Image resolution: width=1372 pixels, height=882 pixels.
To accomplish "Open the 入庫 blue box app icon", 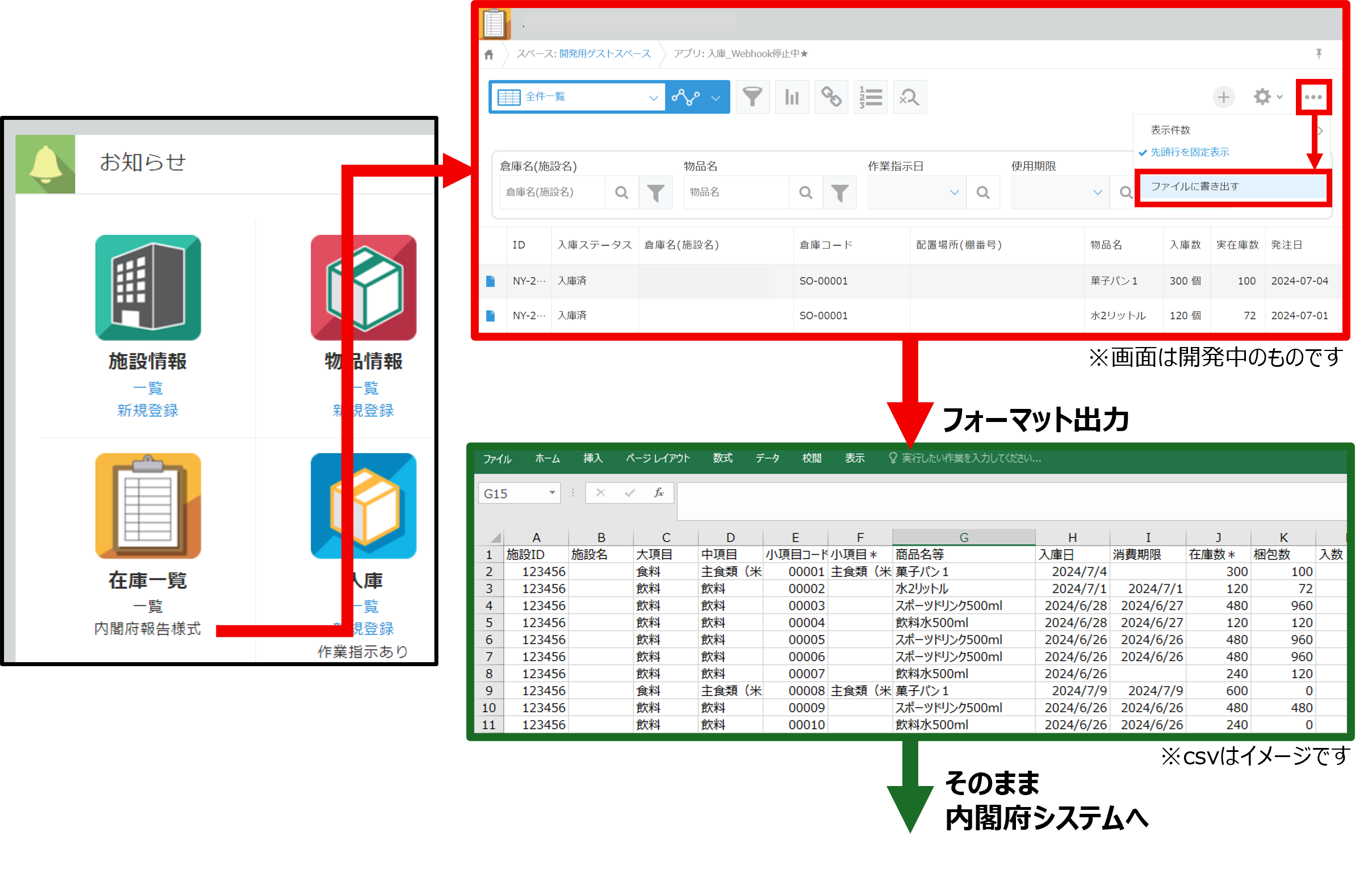I will click(x=363, y=505).
